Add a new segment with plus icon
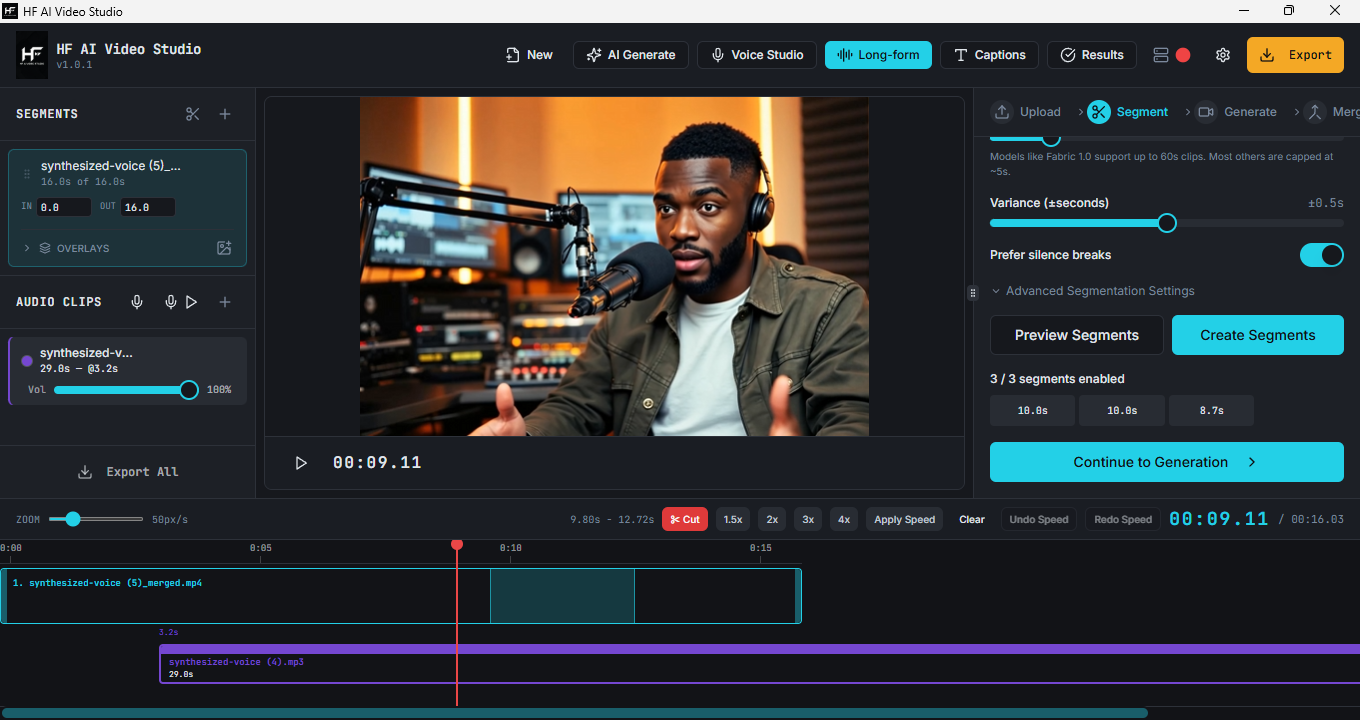Viewport: 1360px width, 720px height. [225, 114]
